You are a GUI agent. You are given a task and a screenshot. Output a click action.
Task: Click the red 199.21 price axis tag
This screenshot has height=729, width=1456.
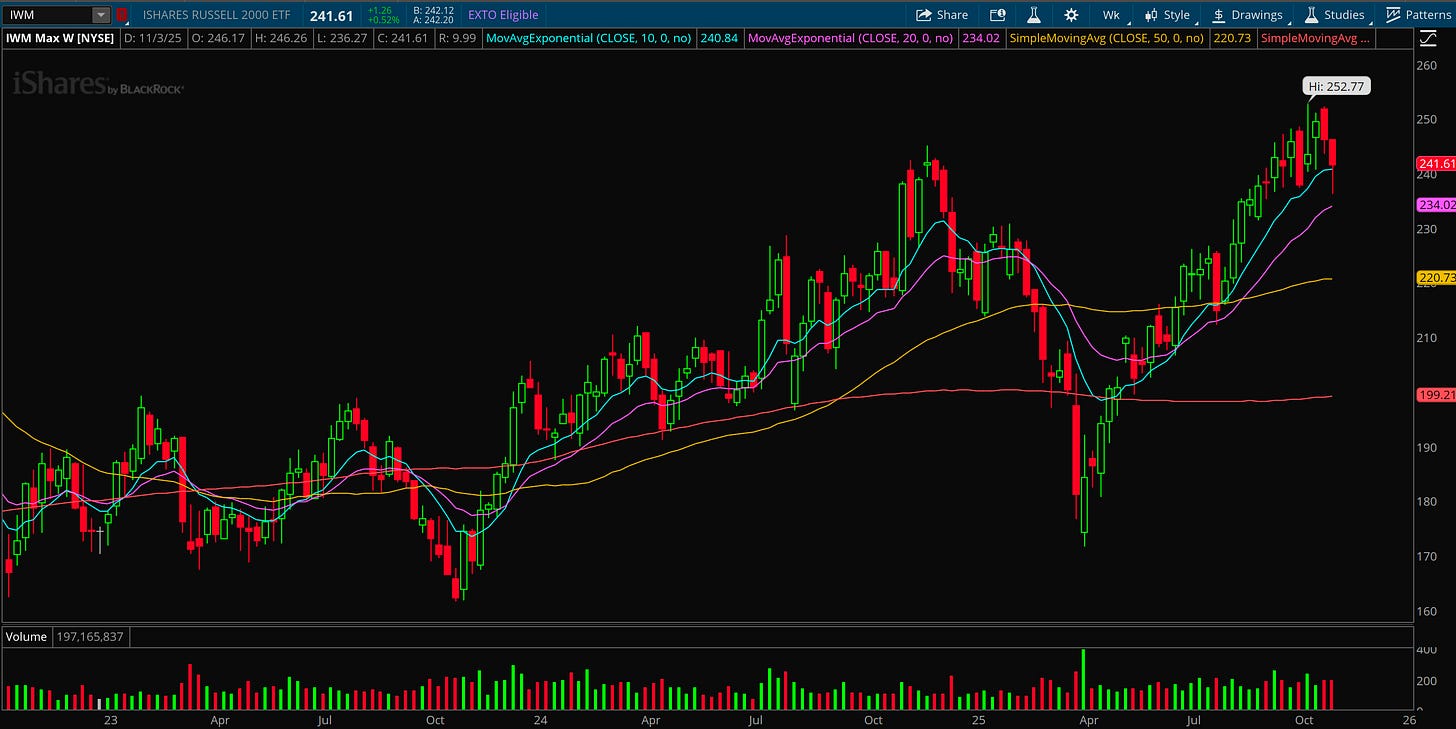1436,395
